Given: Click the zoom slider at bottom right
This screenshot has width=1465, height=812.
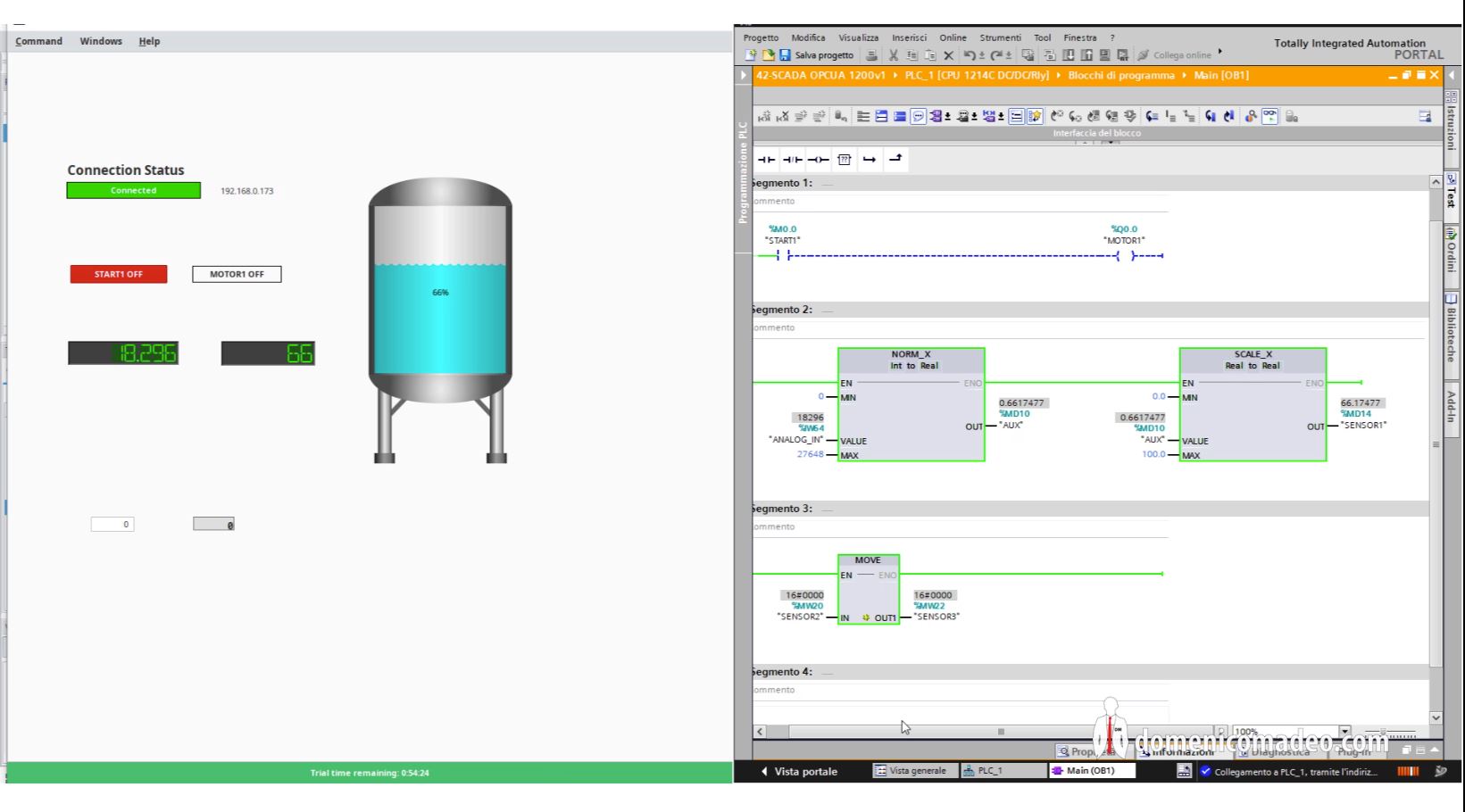Looking at the screenshot, I should click(x=1384, y=730).
